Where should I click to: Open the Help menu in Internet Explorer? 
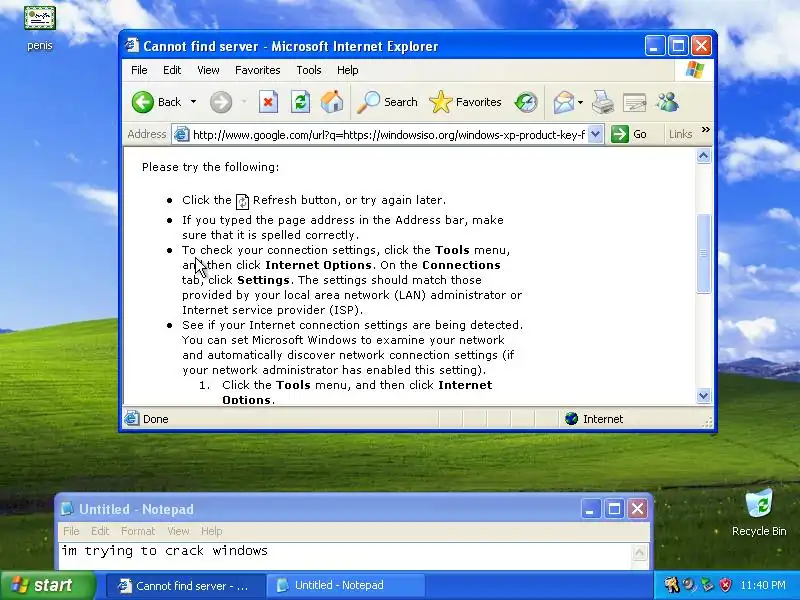tap(347, 70)
